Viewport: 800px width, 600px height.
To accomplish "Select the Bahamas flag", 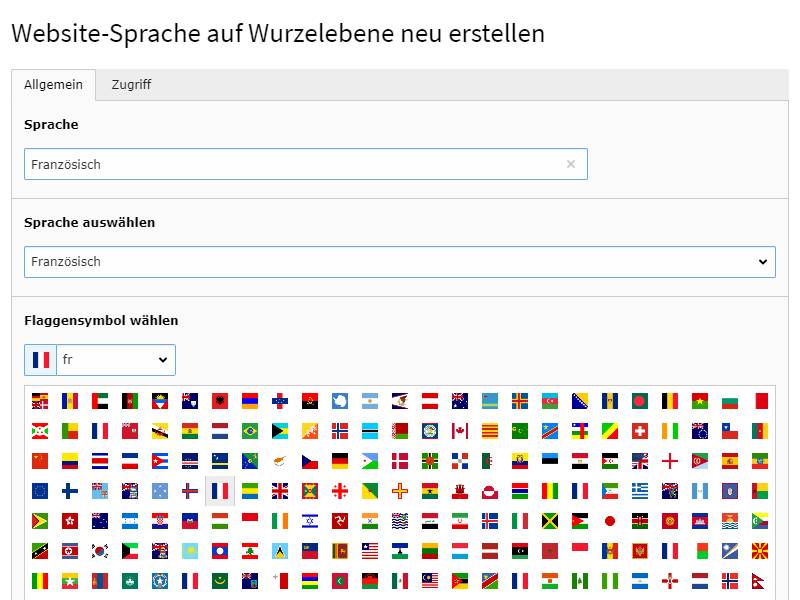I will click(280, 431).
